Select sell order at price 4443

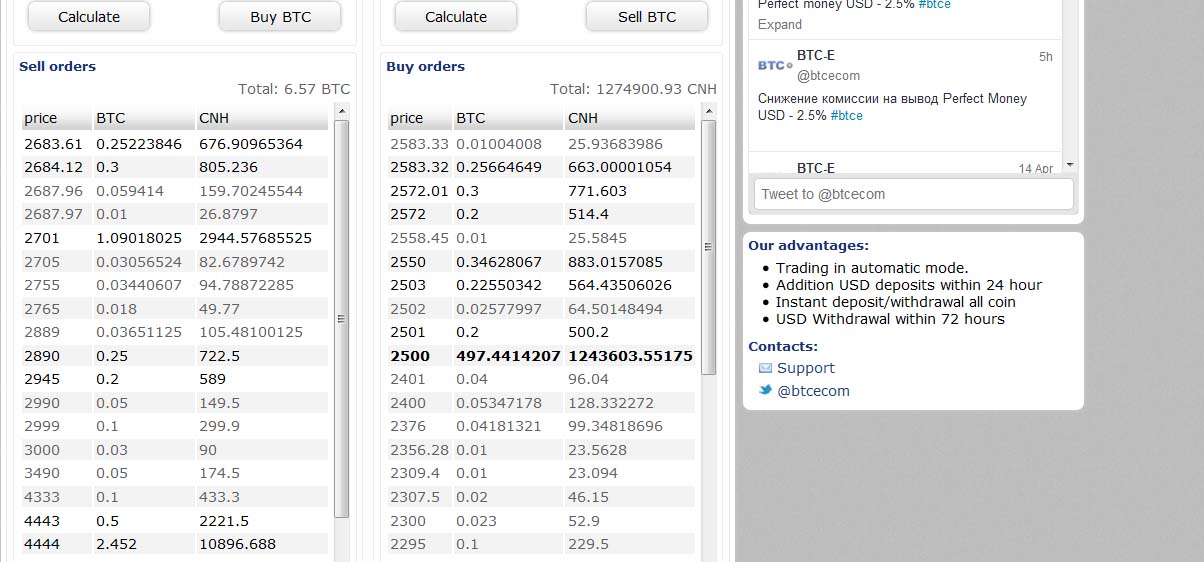[x=175, y=521]
